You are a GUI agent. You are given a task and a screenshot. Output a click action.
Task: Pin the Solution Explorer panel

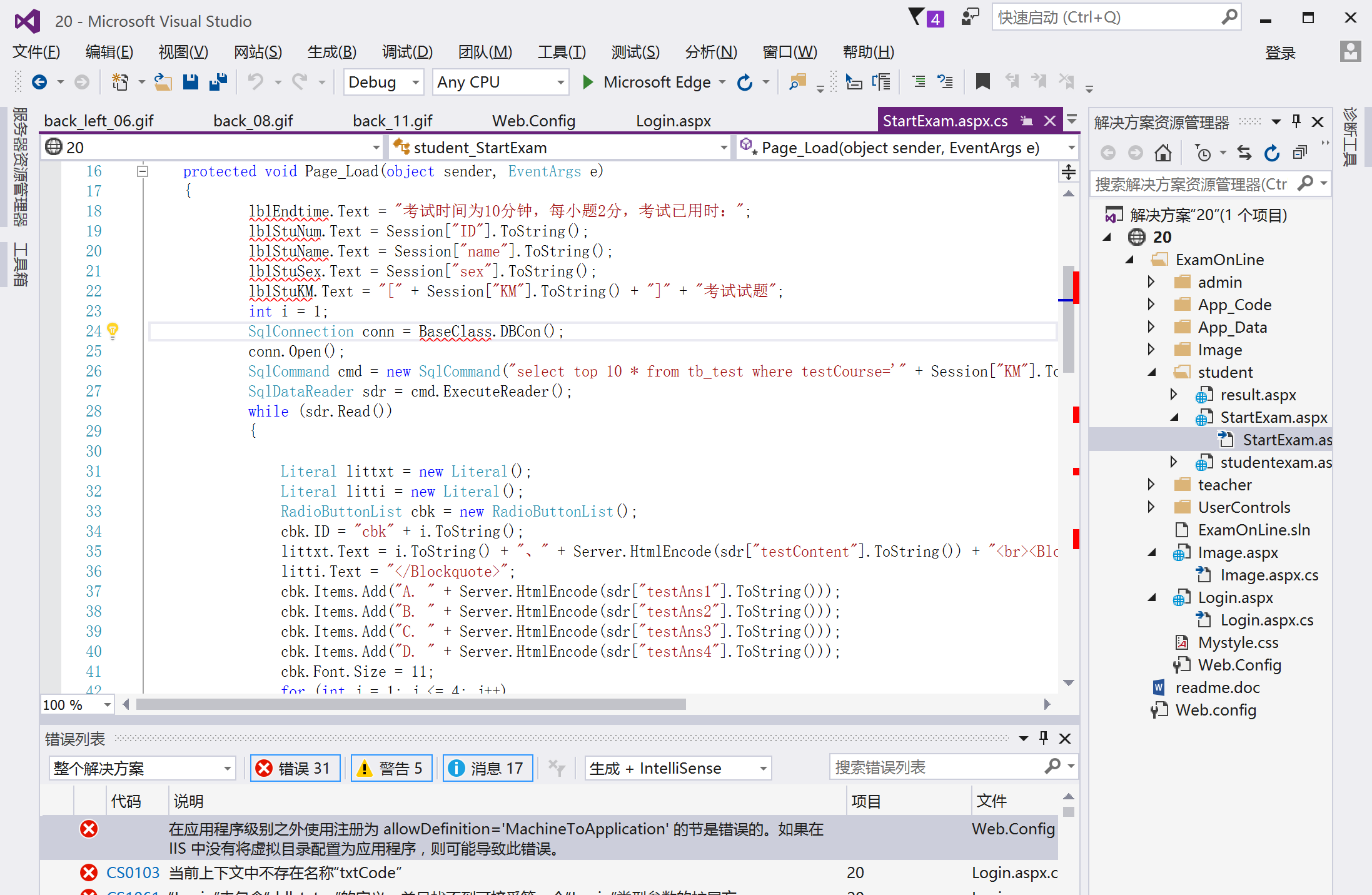1296,121
